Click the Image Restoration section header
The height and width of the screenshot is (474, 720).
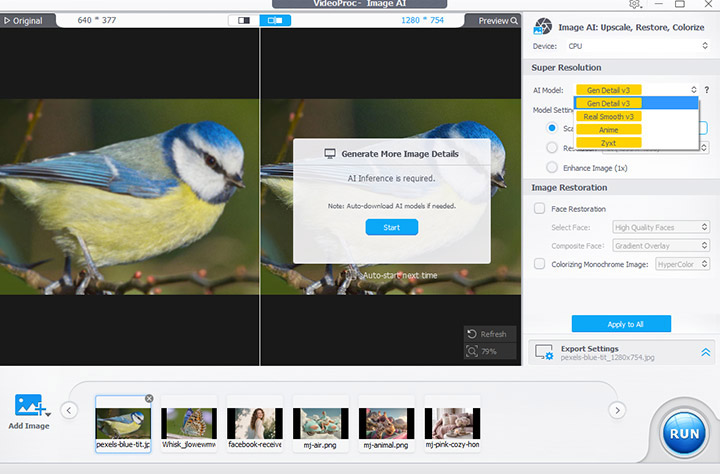(569, 187)
